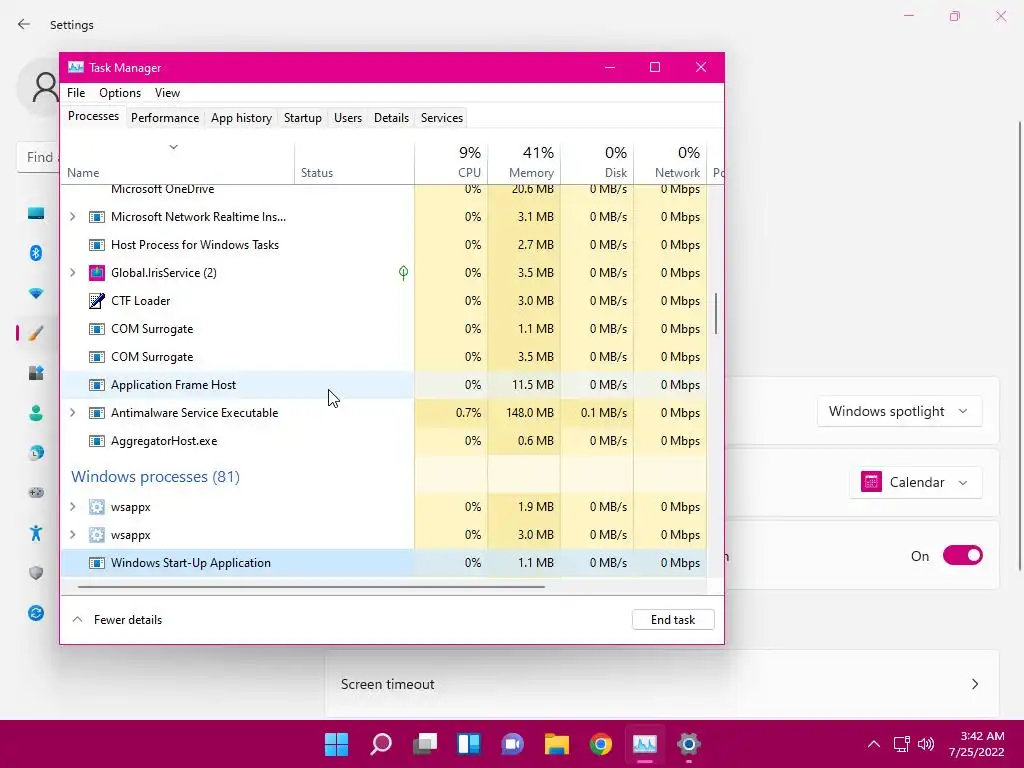The width and height of the screenshot is (1024, 768).
Task: Switch to the Users tab
Action: (x=347, y=118)
